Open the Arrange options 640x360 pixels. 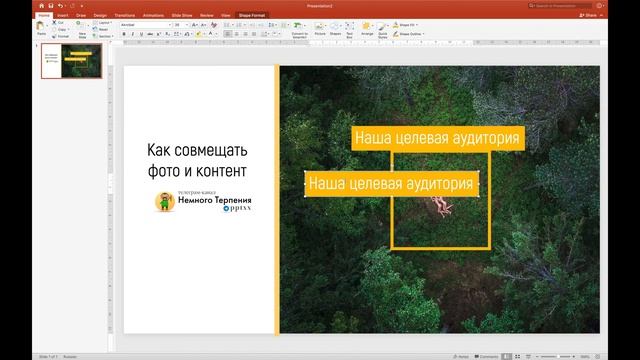coord(367,29)
